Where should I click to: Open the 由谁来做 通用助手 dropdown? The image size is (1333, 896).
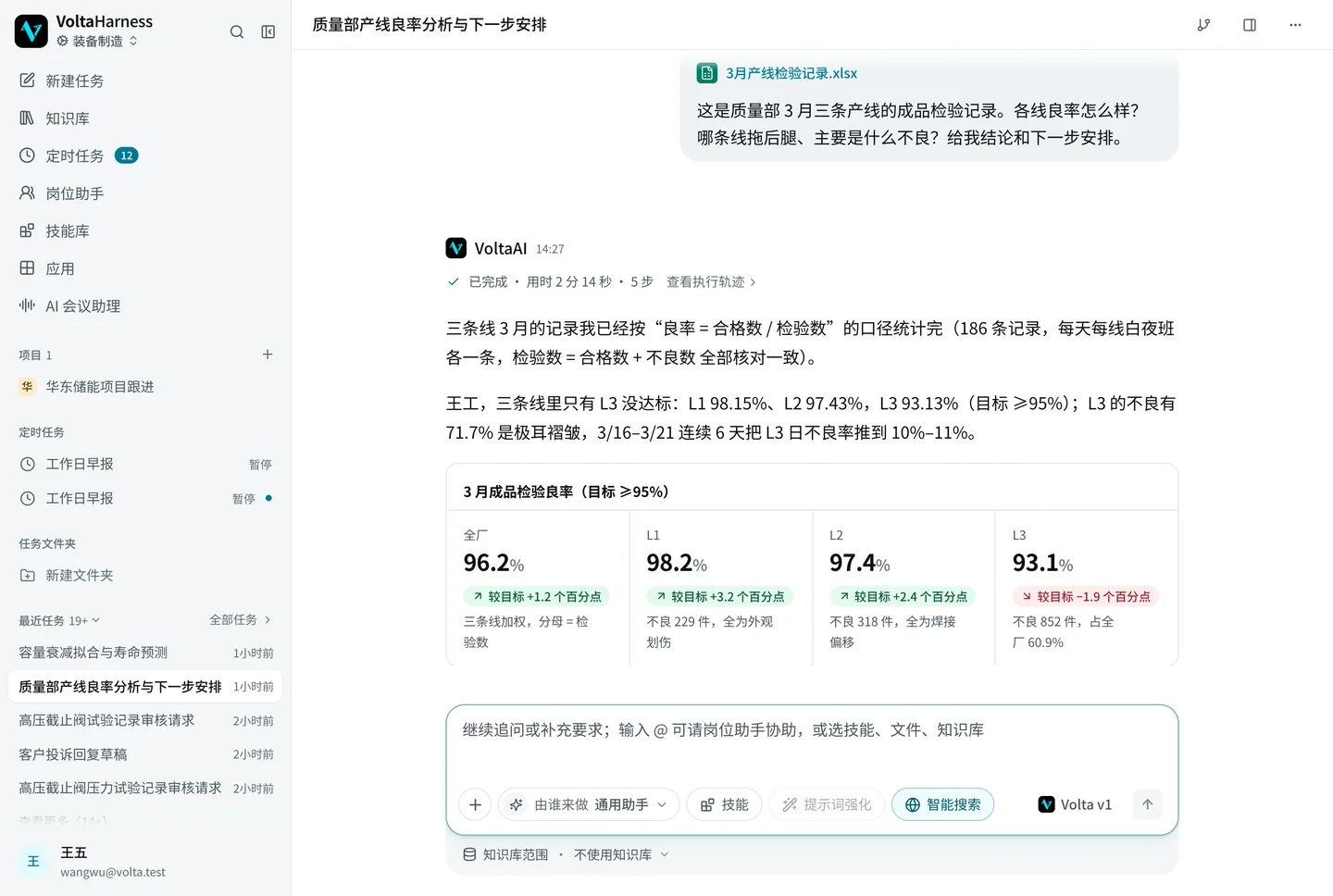pos(589,804)
